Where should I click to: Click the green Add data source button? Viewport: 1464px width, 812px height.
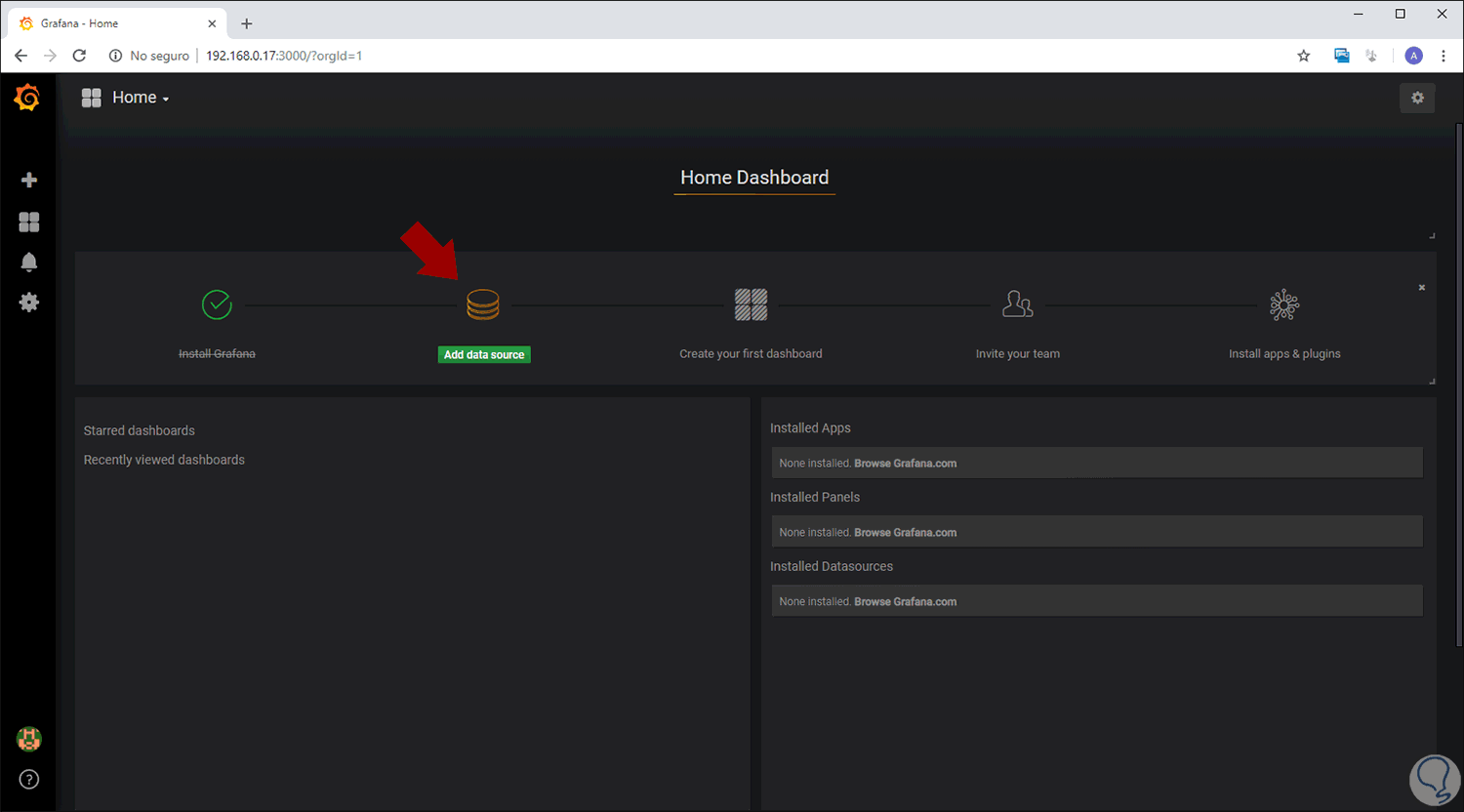tap(484, 354)
